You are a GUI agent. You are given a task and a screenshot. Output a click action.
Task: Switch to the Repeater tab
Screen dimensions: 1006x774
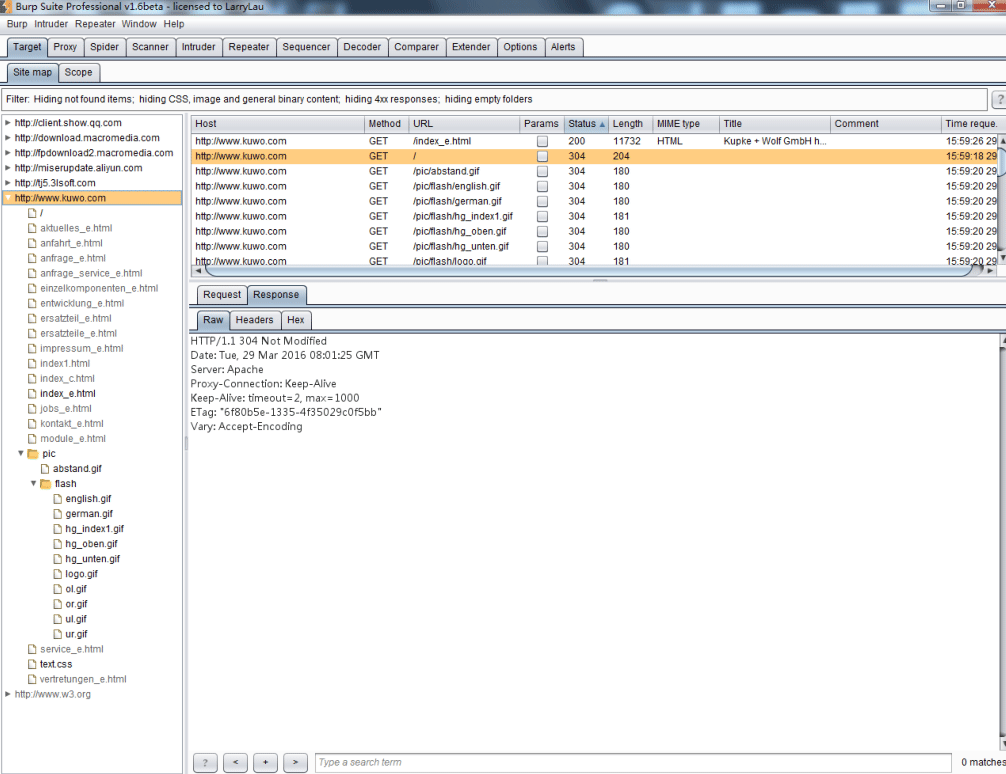pos(248,47)
